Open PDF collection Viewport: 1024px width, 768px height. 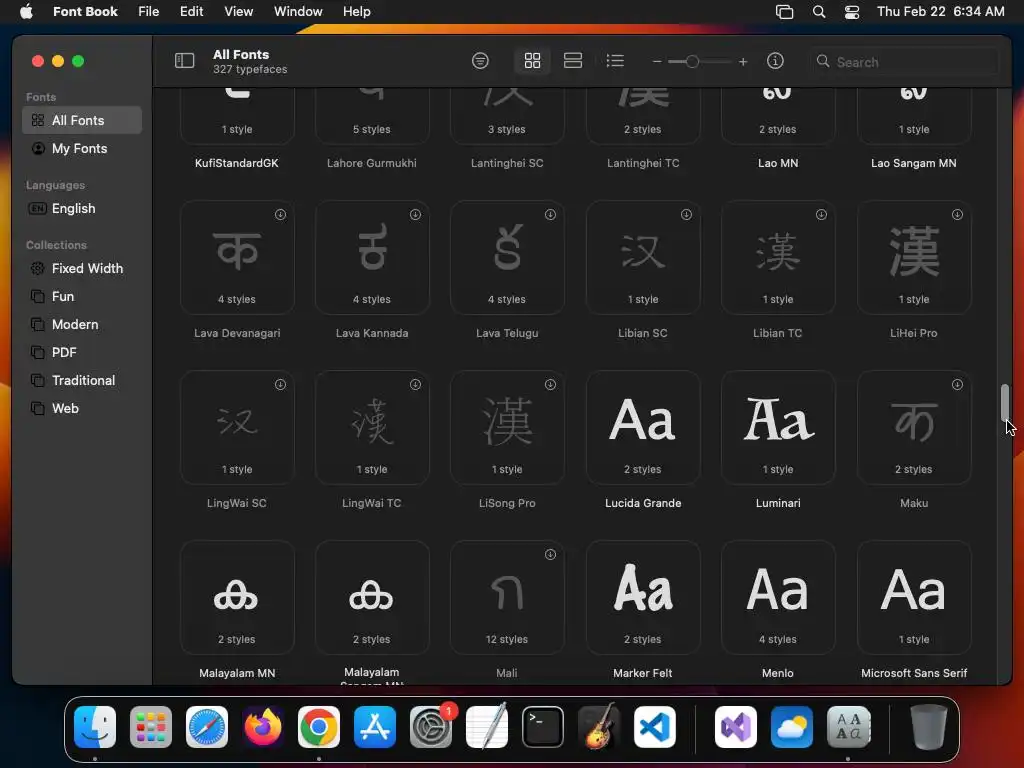pos(82,353)
